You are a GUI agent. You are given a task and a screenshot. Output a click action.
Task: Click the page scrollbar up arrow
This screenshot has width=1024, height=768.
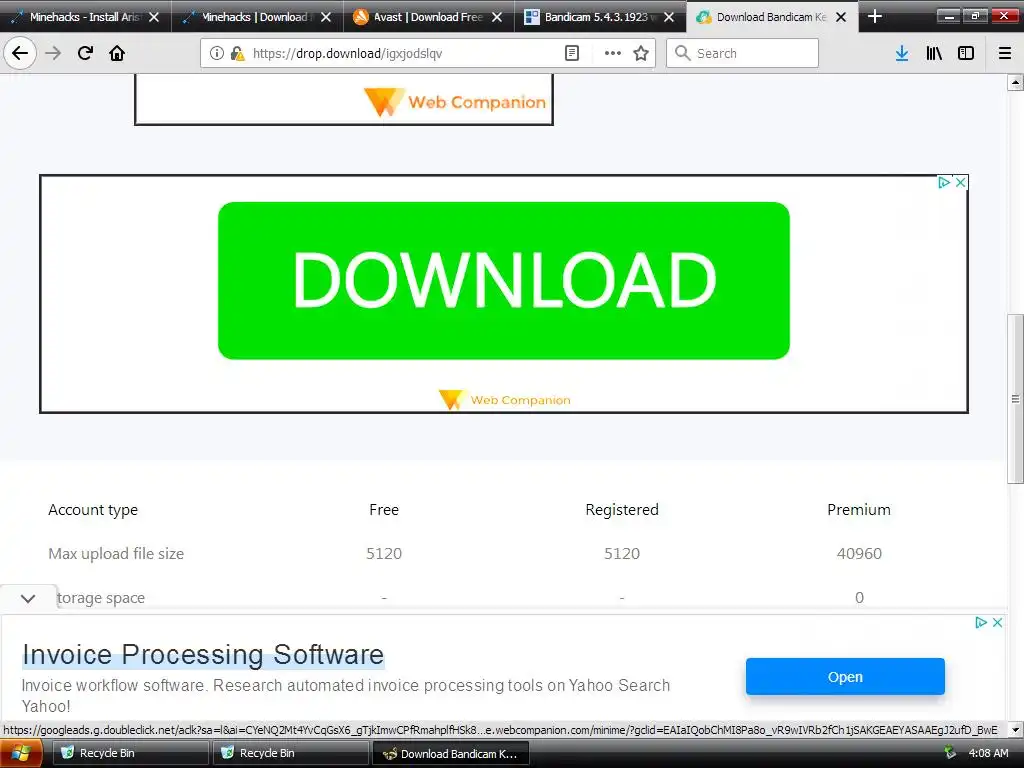pyautogui.click(x=1015, y=82)
